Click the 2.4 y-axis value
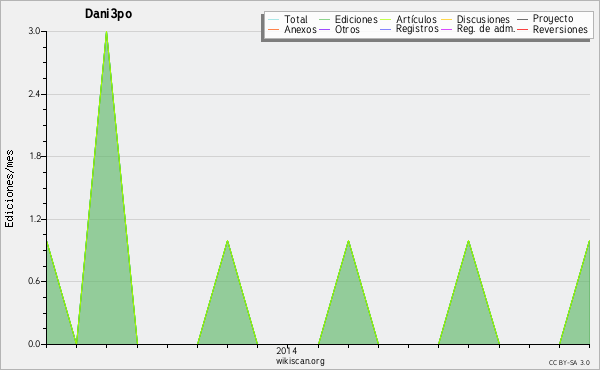This screenshot has height=370, width=600. click(34, 94)
